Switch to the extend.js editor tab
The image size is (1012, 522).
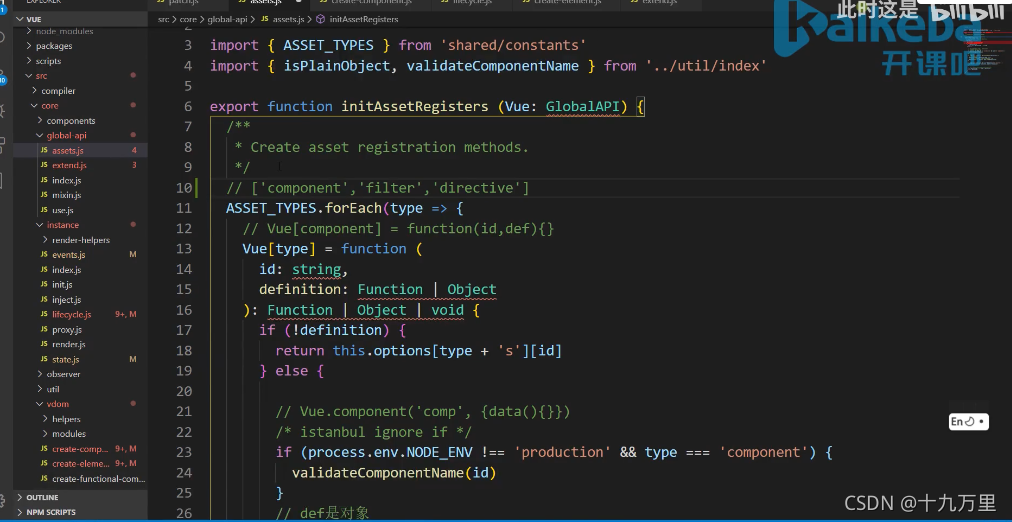coord(660,3)
